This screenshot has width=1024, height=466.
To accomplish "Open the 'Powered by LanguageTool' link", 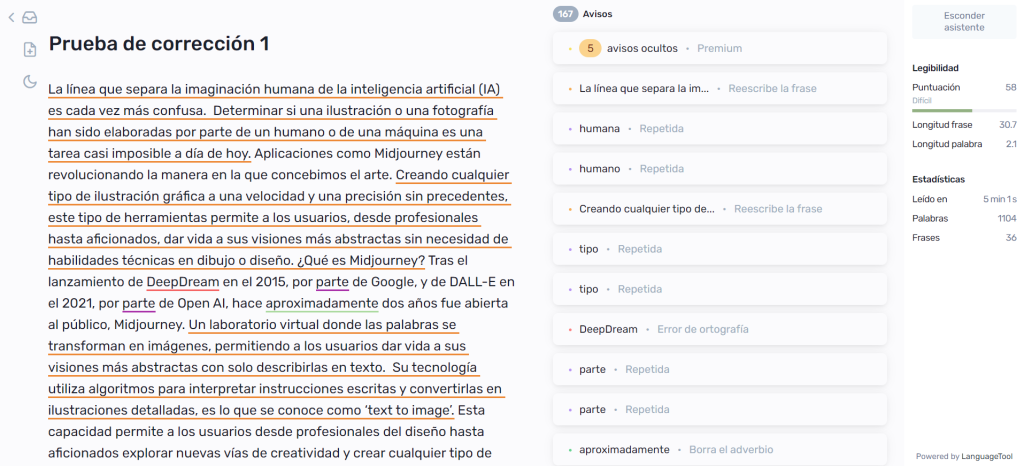I will coord(964,455).
